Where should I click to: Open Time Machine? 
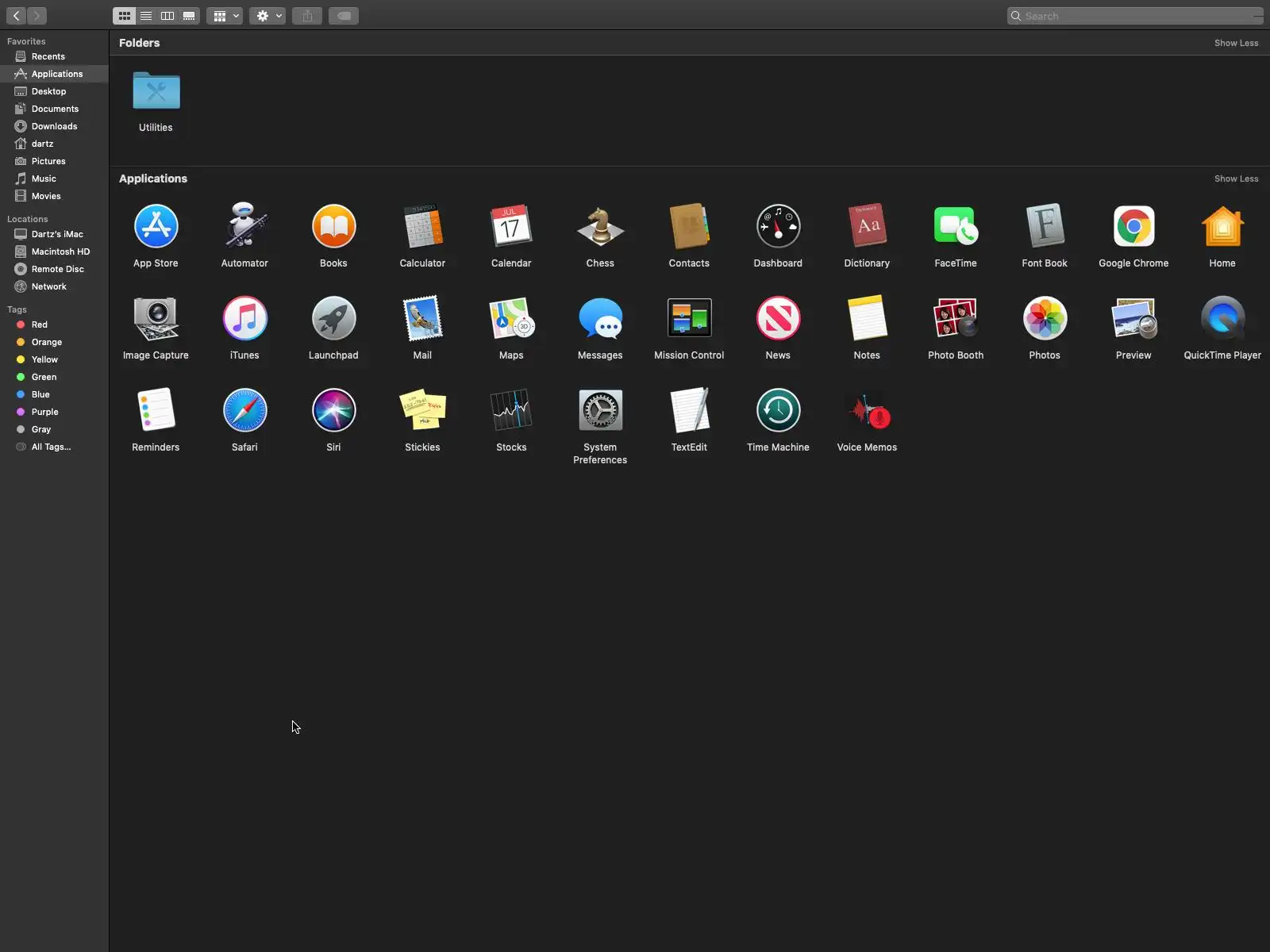point(778,411)
